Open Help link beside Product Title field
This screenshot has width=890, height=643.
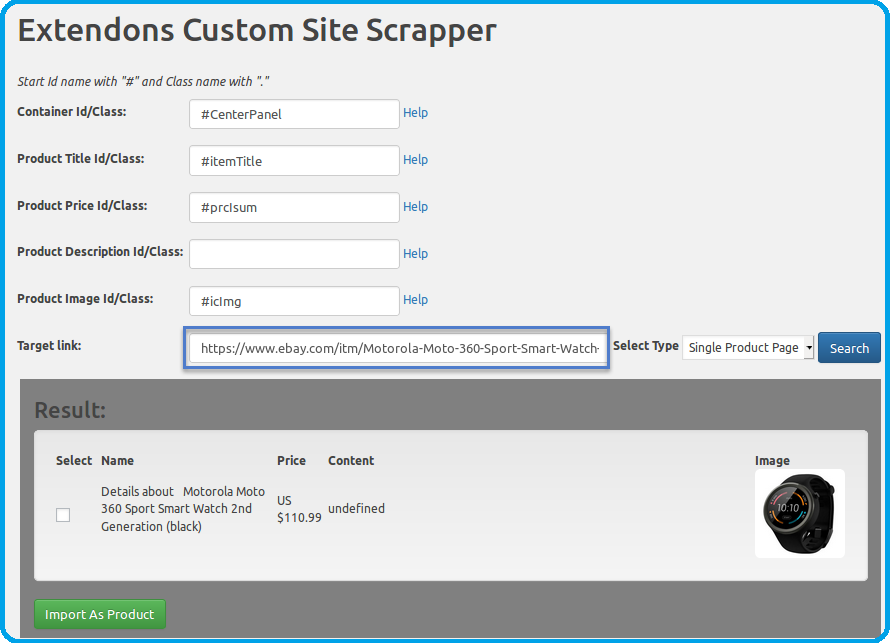(415, 160)
